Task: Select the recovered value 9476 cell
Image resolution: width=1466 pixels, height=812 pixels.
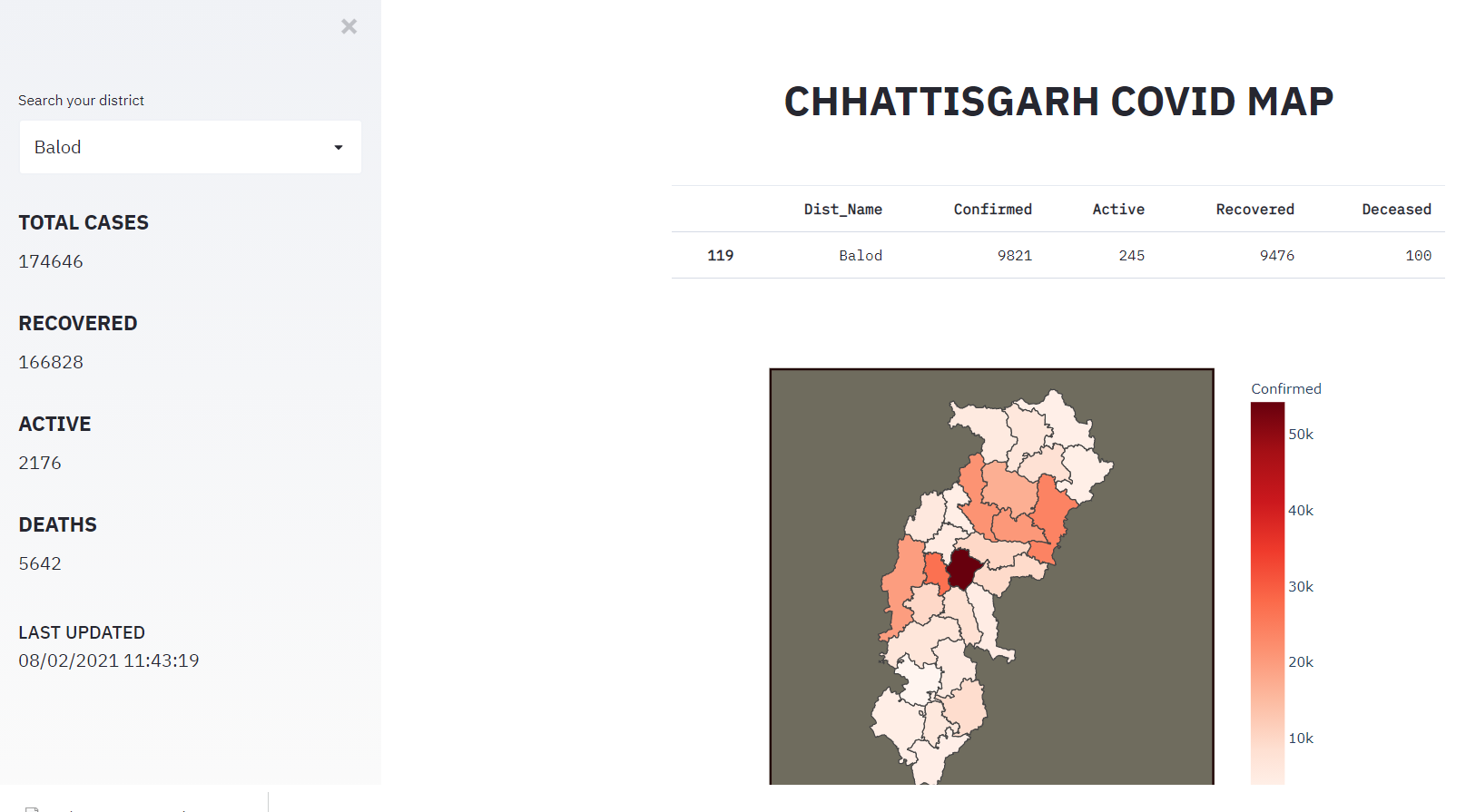Action: 1276,256
